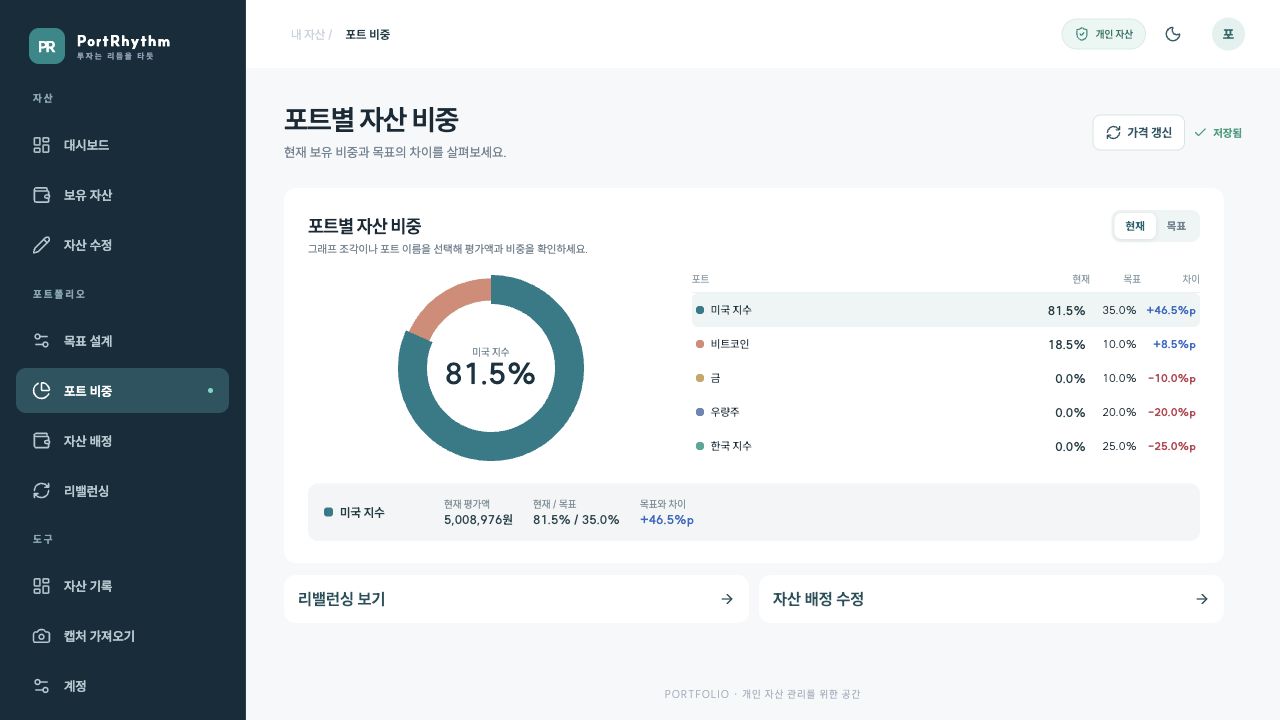Image resolution: width=1280 pixels, height=720 pixels.
Task: Open 대시보드 in the sidebar
Action: tap(122, 145)
